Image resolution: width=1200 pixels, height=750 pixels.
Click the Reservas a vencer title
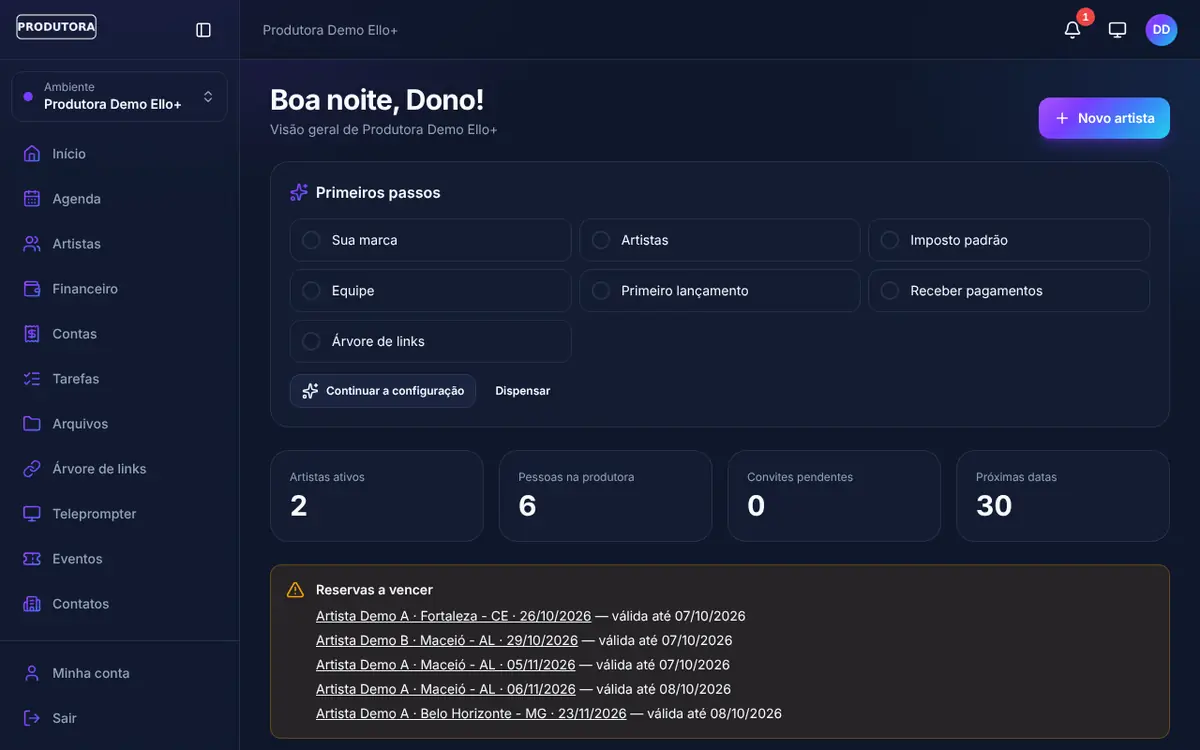point(374,590)
